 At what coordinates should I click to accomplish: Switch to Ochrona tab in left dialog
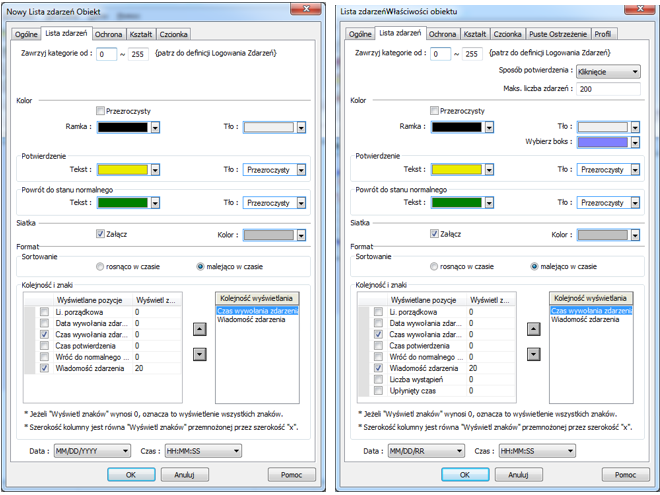pos(108,34)
